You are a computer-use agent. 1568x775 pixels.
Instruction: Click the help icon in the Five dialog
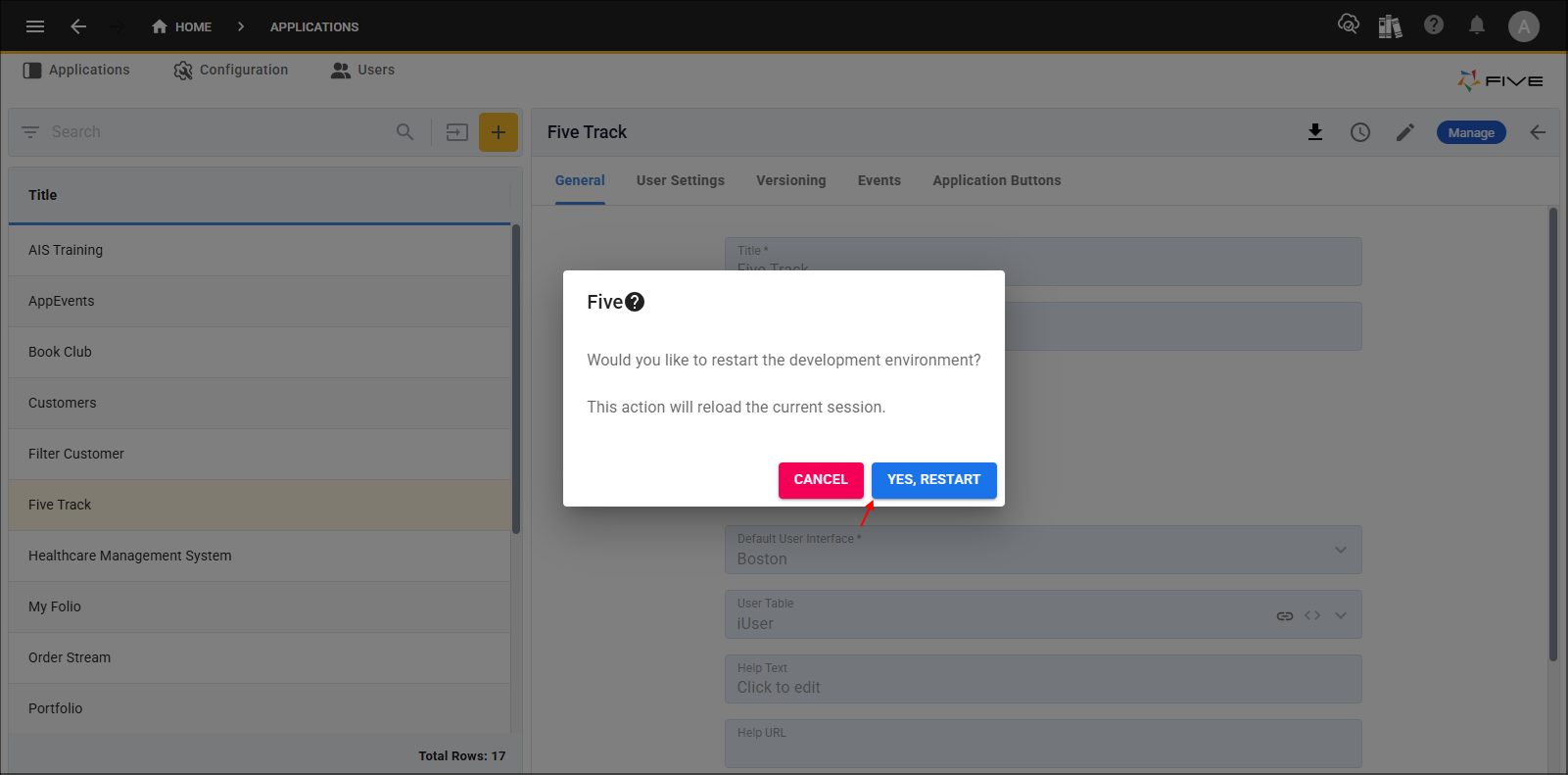coord(635,302)
